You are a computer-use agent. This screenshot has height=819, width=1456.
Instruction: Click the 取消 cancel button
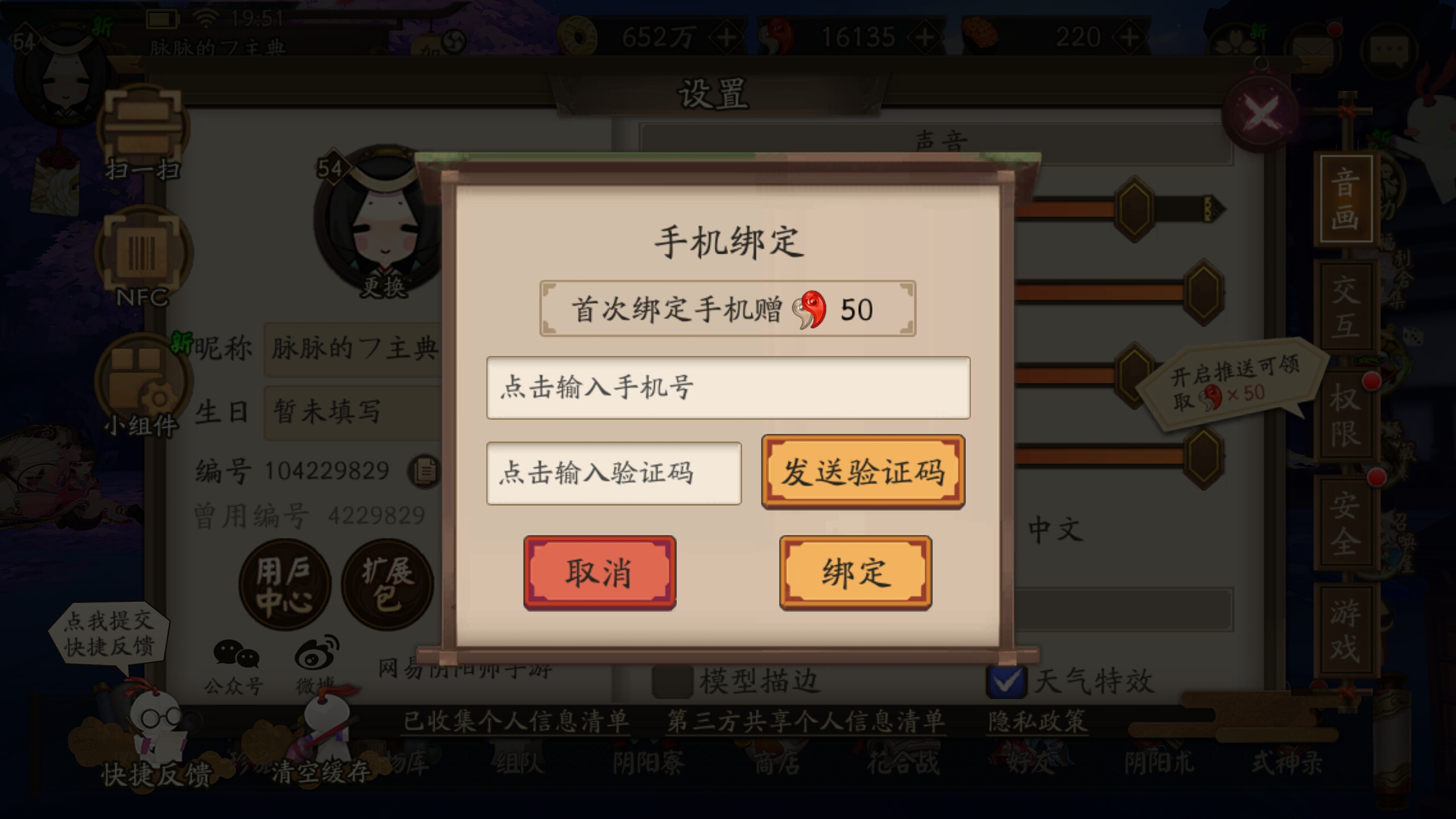click(599, 572)
